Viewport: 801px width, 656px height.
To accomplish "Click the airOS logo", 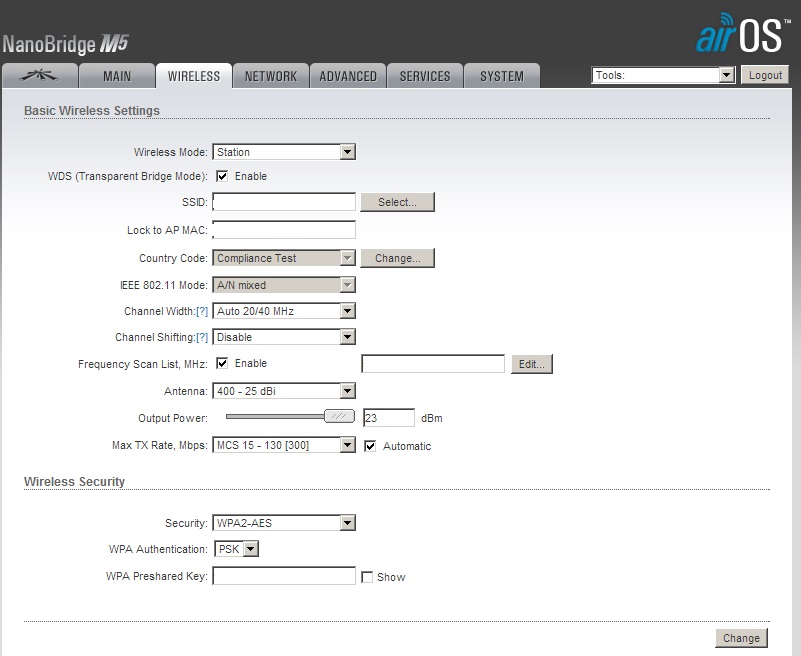I will pos(742,34).
